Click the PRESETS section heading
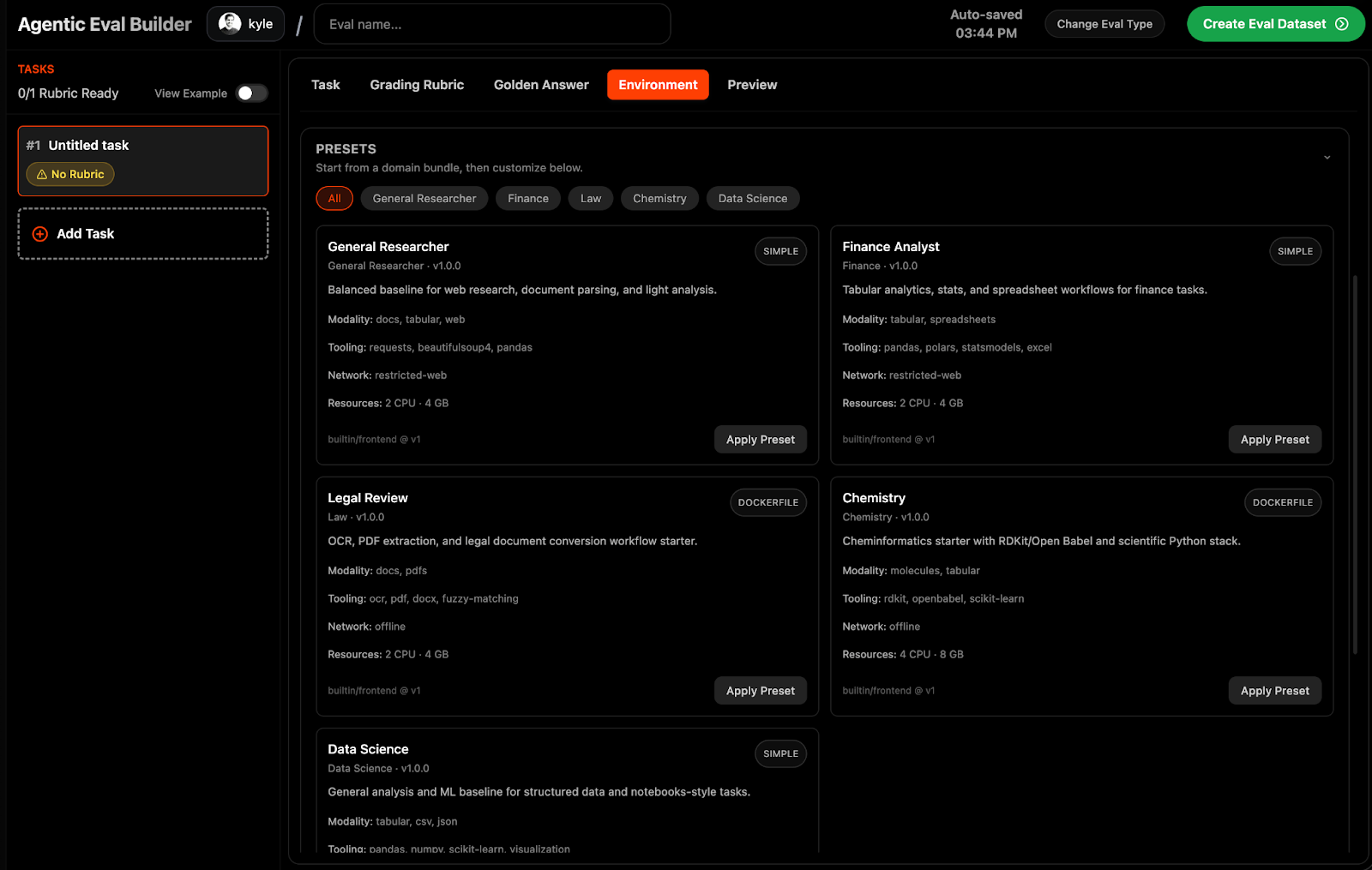The height and width of the screenshot is (870, 1372). click(346, 149)
